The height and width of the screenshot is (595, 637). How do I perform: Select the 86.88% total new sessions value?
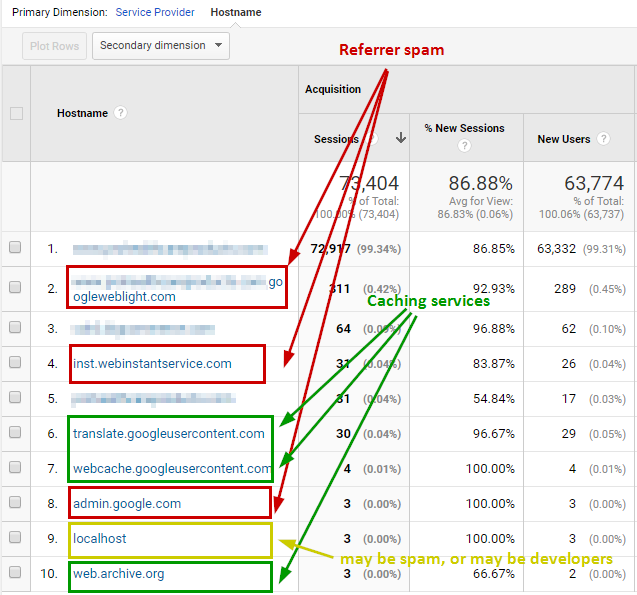click(x=481, y=183)
